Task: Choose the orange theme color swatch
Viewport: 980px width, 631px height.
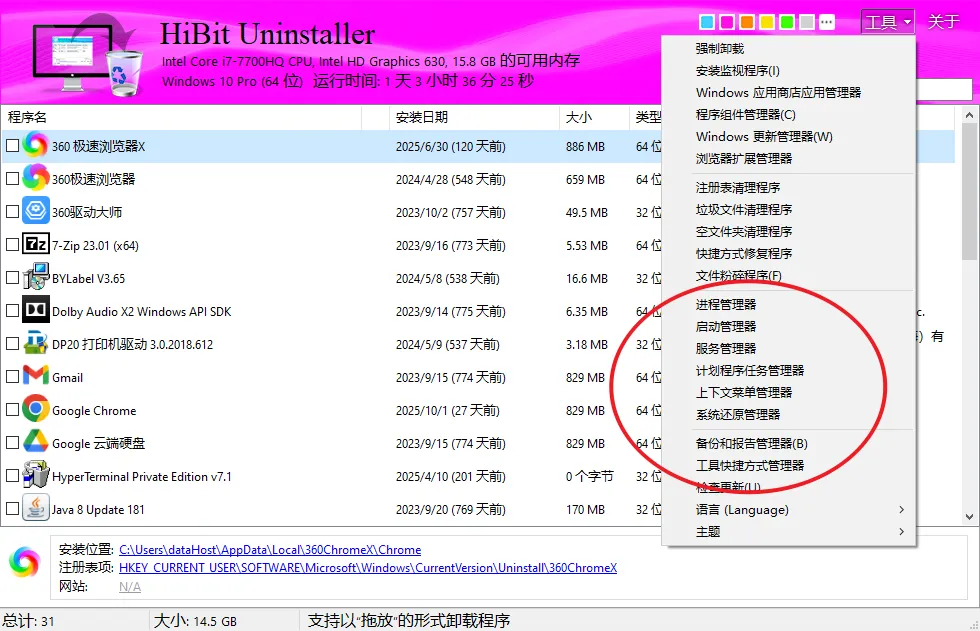Action: (747, 22)
